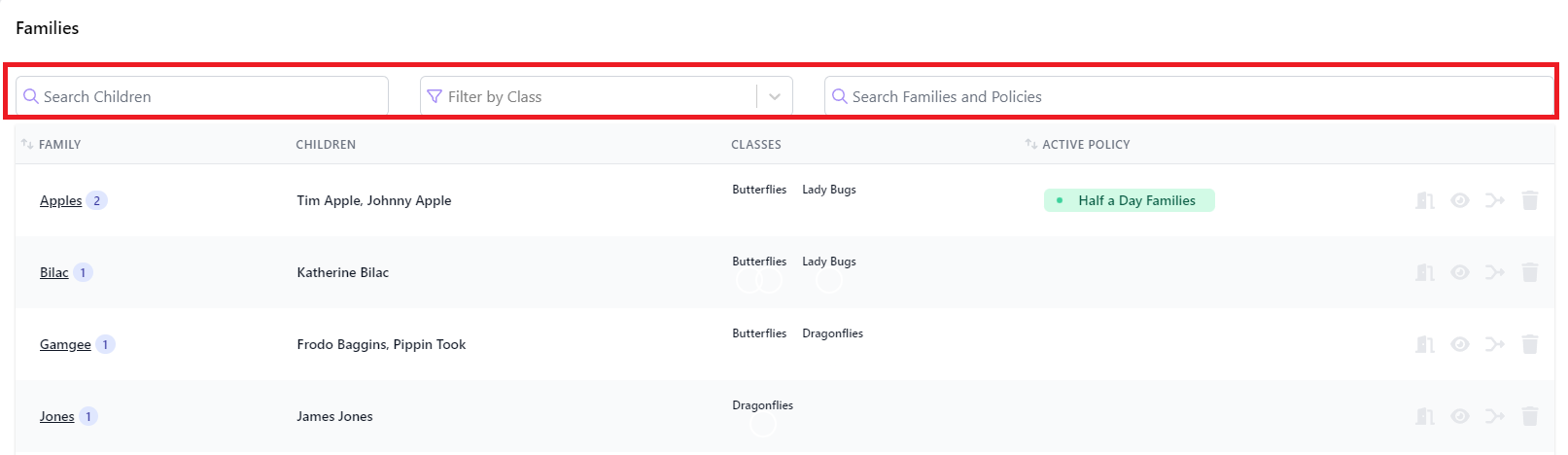Delete the Apples family with the trash icon
The image size is (1568, 455).
[x=1530, y=200]
